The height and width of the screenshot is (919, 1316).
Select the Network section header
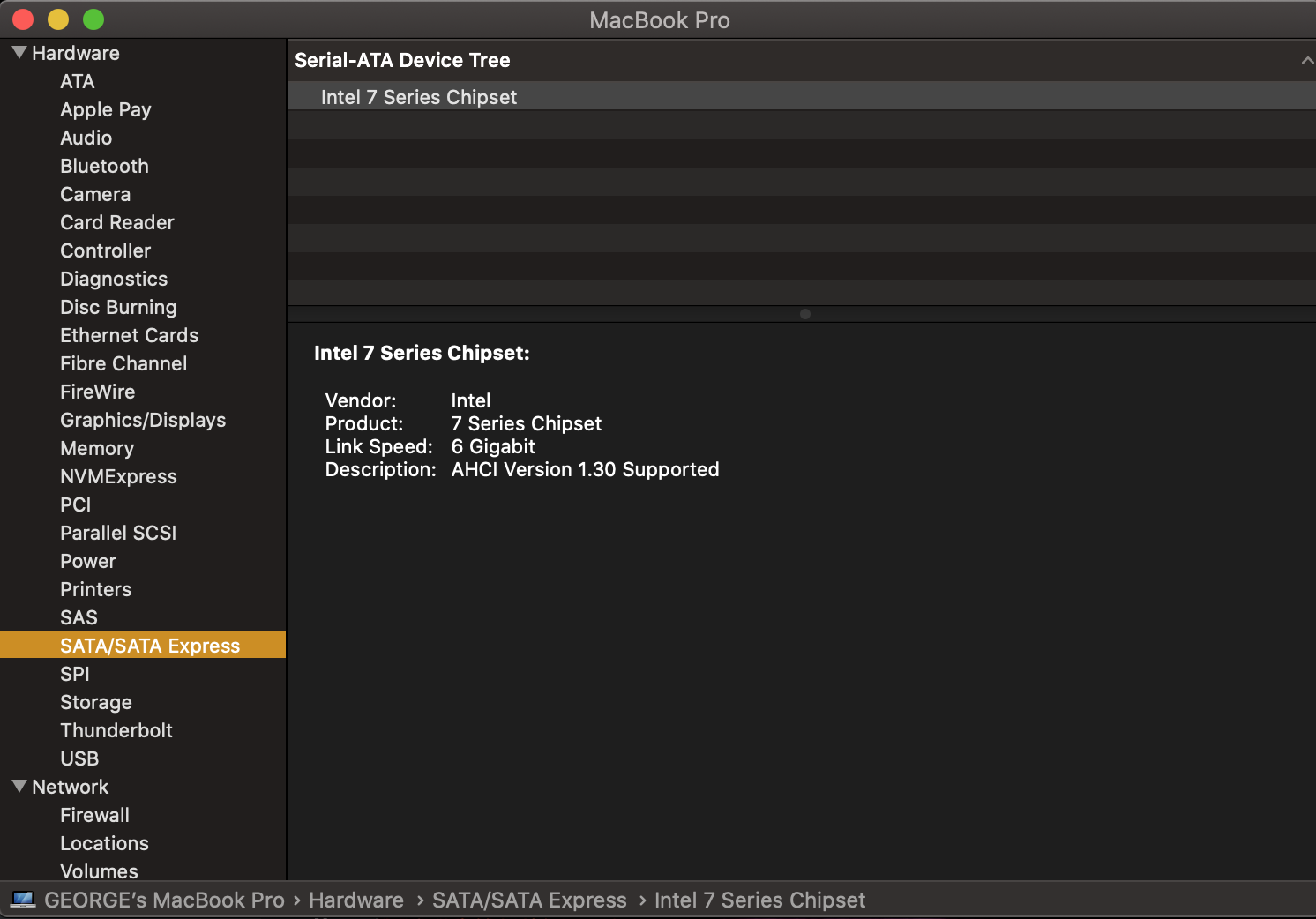[x=71, y=787]
